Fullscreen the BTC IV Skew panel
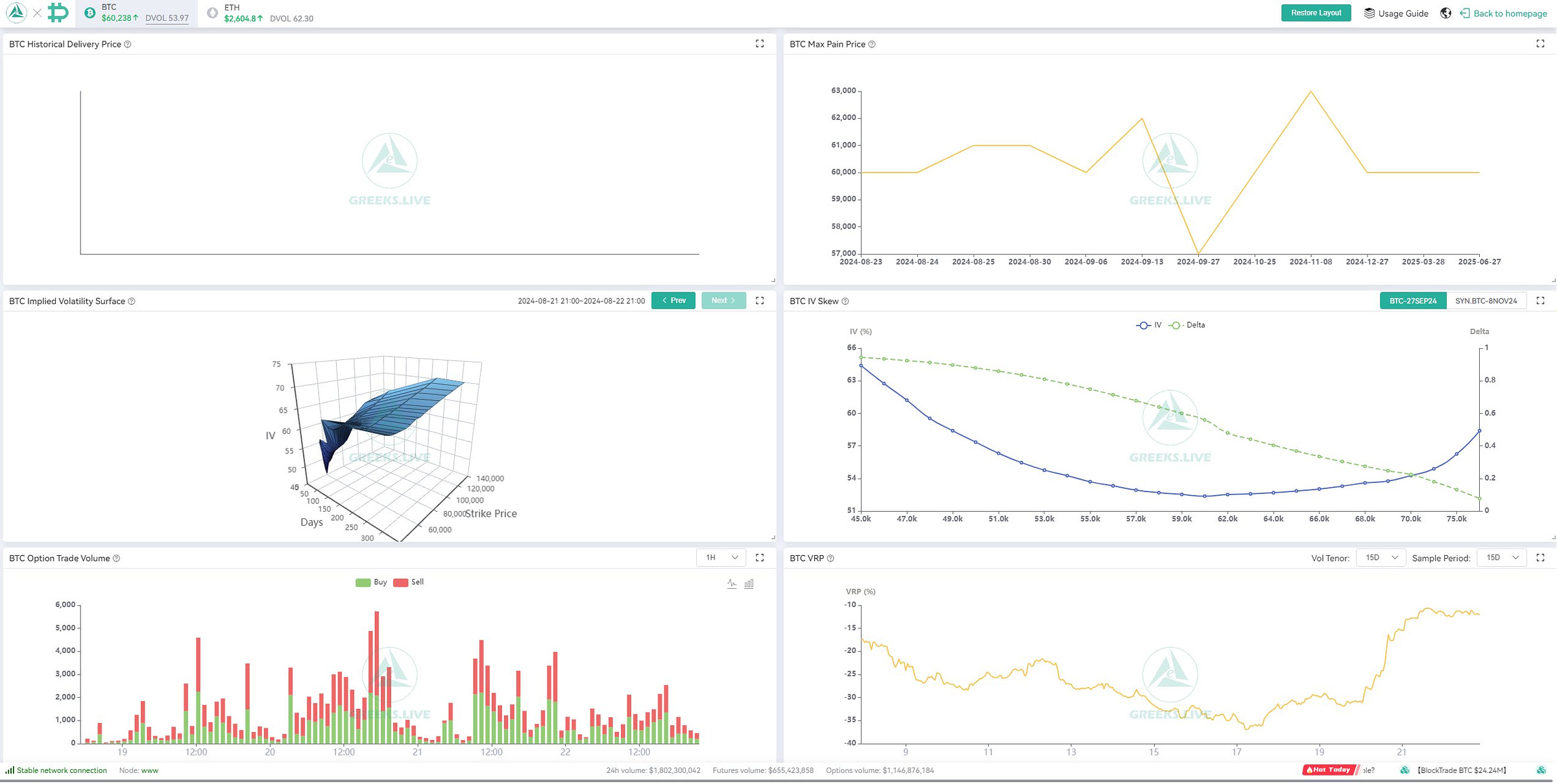Image resolution: width=1557 pixels, height=784 pixels. point(1540,300)
